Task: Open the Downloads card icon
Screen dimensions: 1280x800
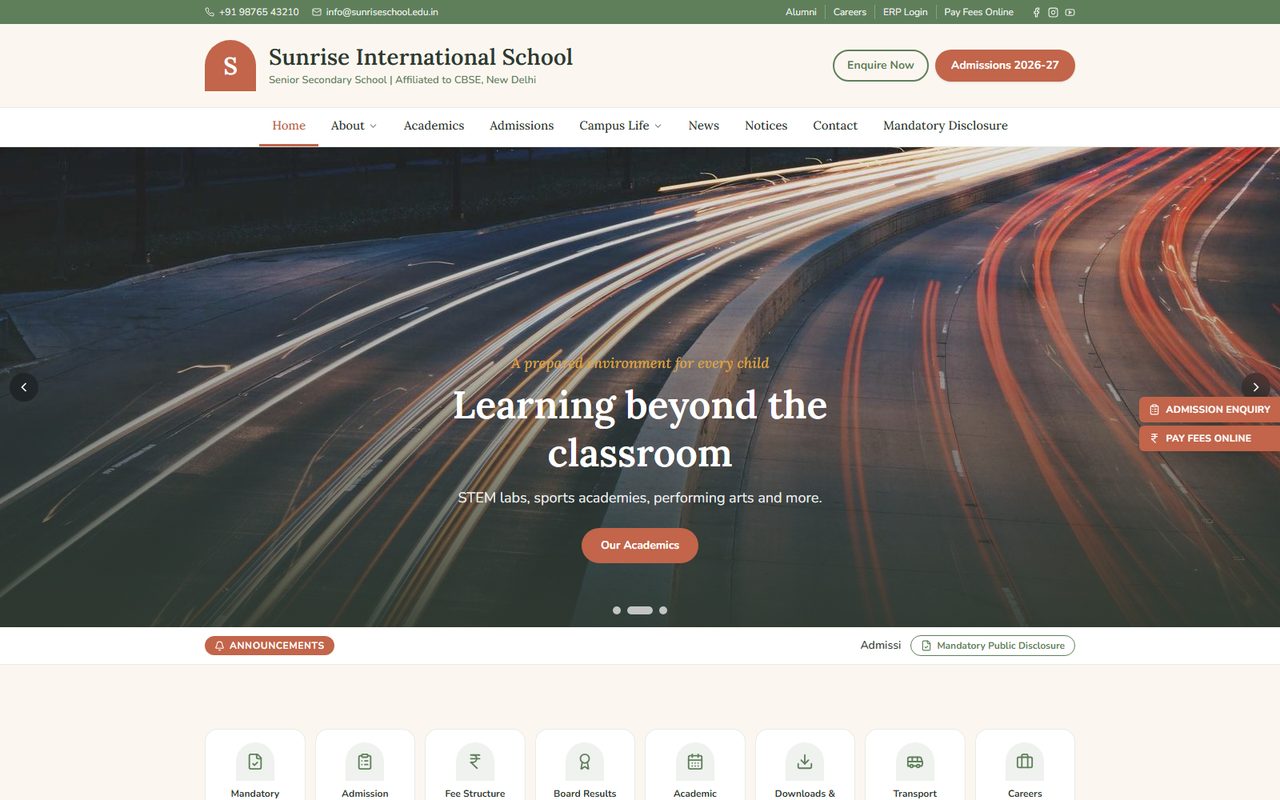Action: coord(805,762)
